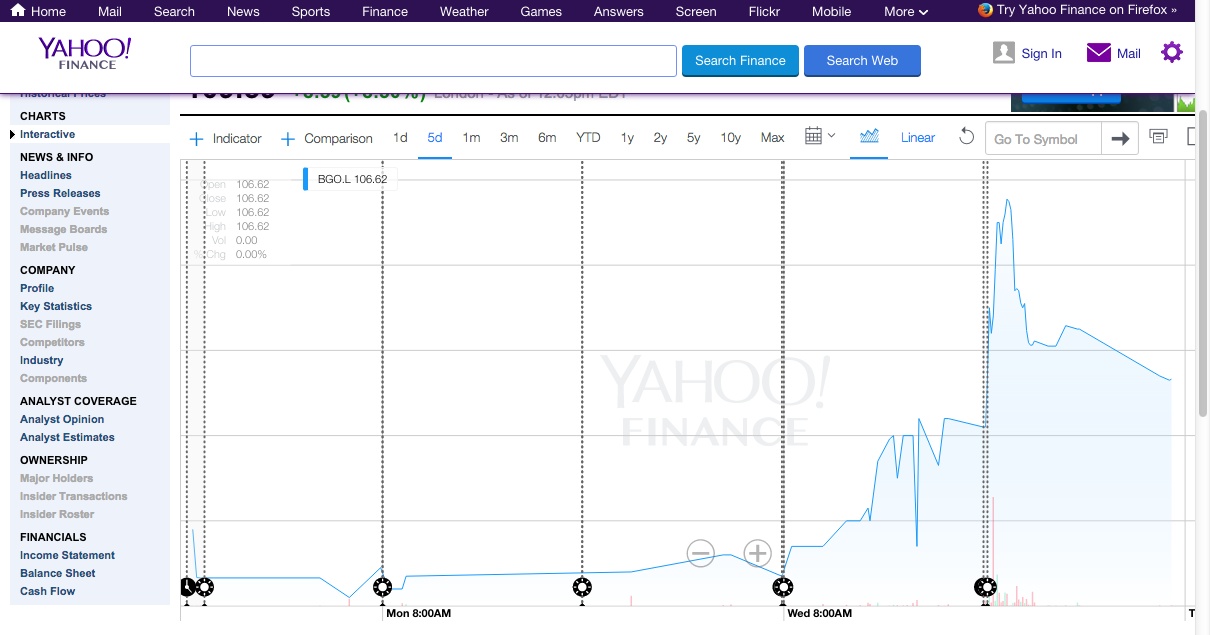Screen dimensions: 1210x635
Task: Switch chart range to 1m
Action: point(471,138)
